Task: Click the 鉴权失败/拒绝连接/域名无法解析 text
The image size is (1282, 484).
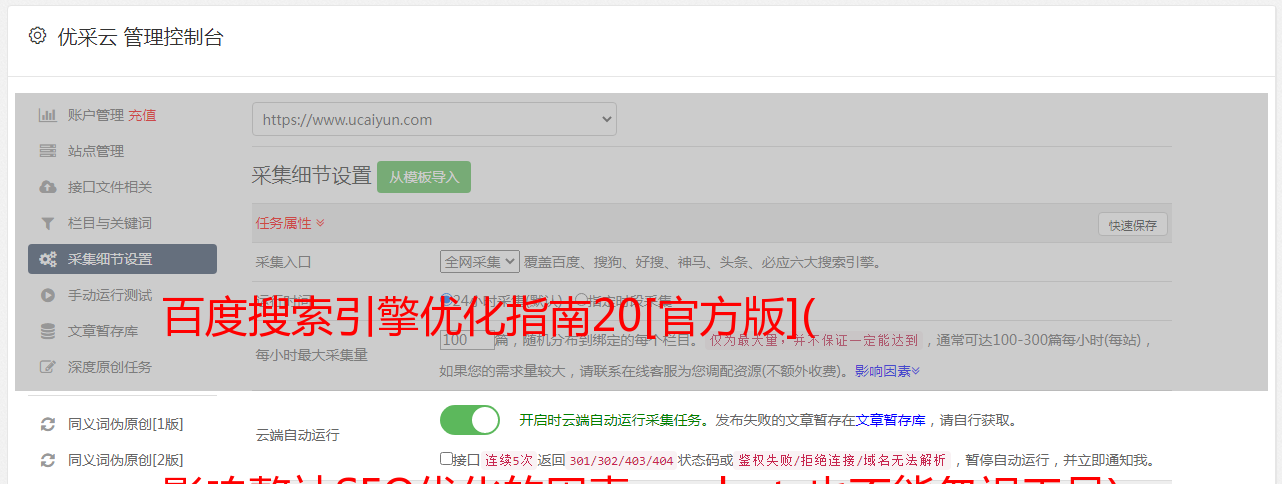Action: pos(842,460)
